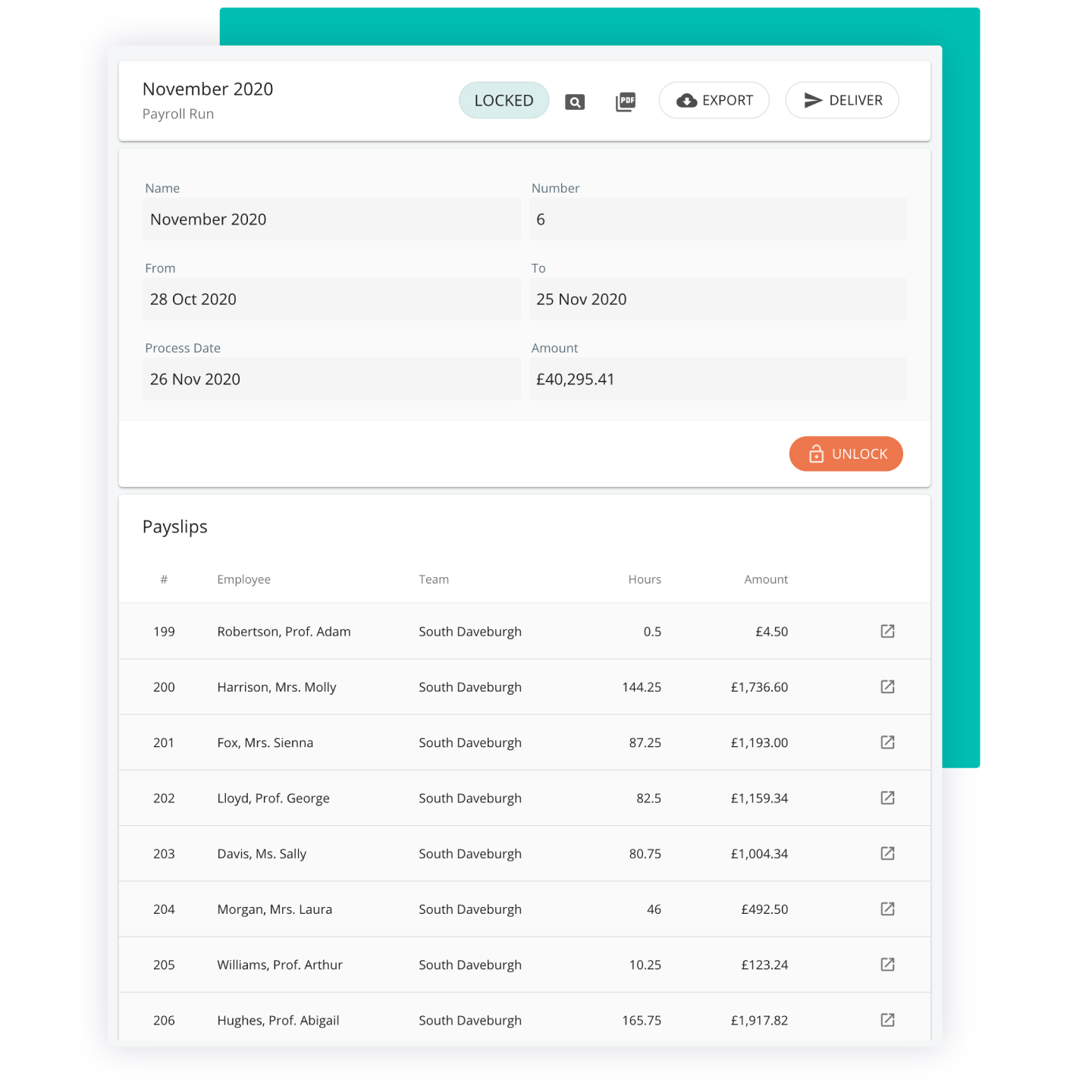
Task: Click the # column header
Action: tap(164, 579)
